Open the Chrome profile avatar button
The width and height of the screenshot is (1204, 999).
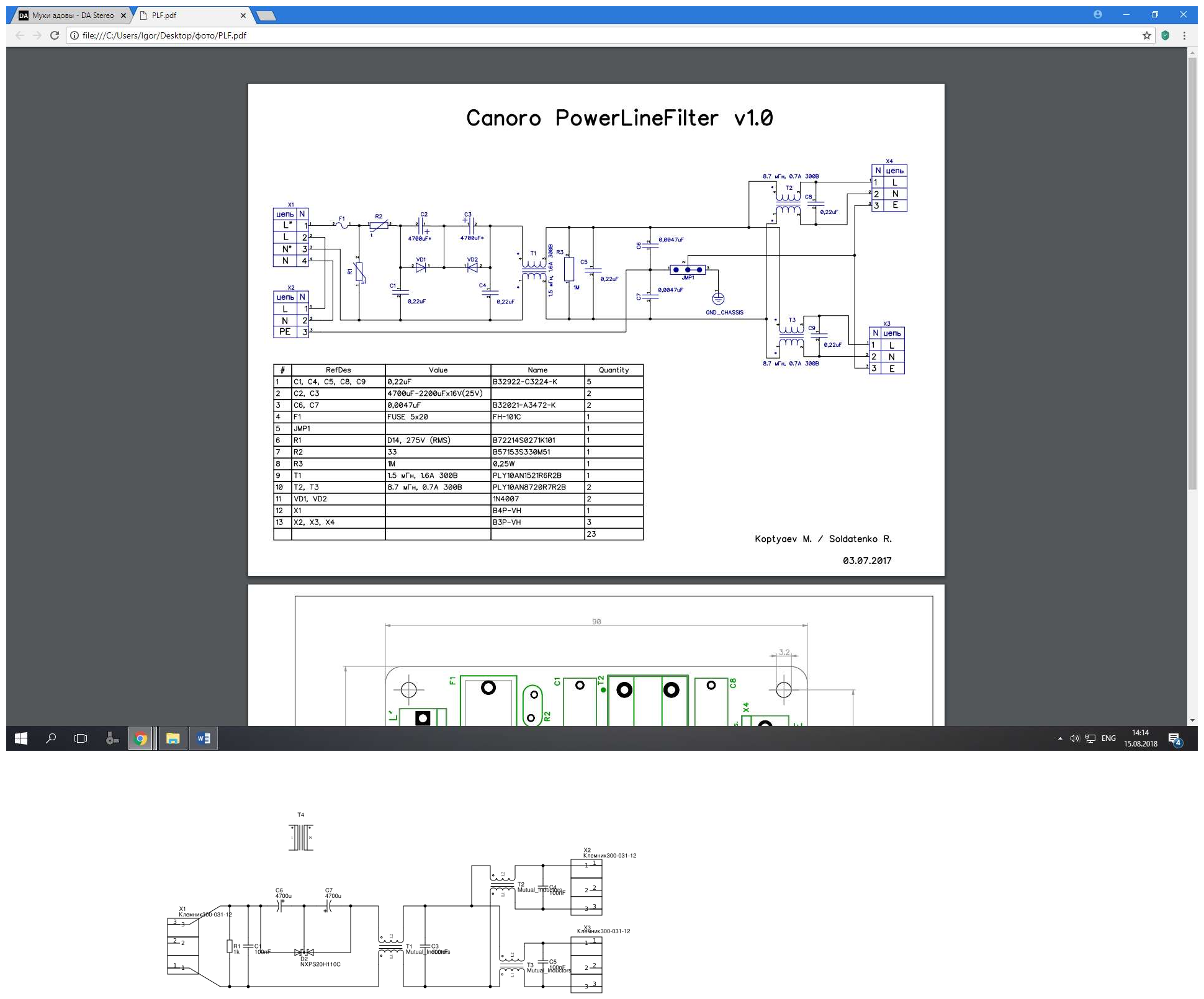pos(1098,14)
